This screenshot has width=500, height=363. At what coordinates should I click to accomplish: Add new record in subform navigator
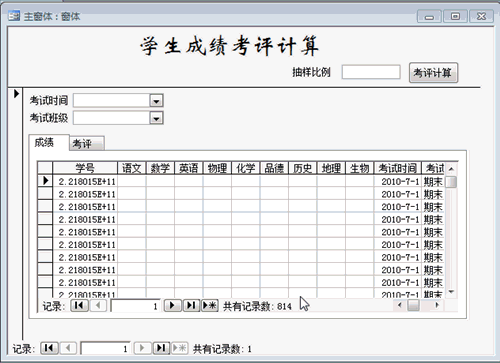[x=210, y=305]
